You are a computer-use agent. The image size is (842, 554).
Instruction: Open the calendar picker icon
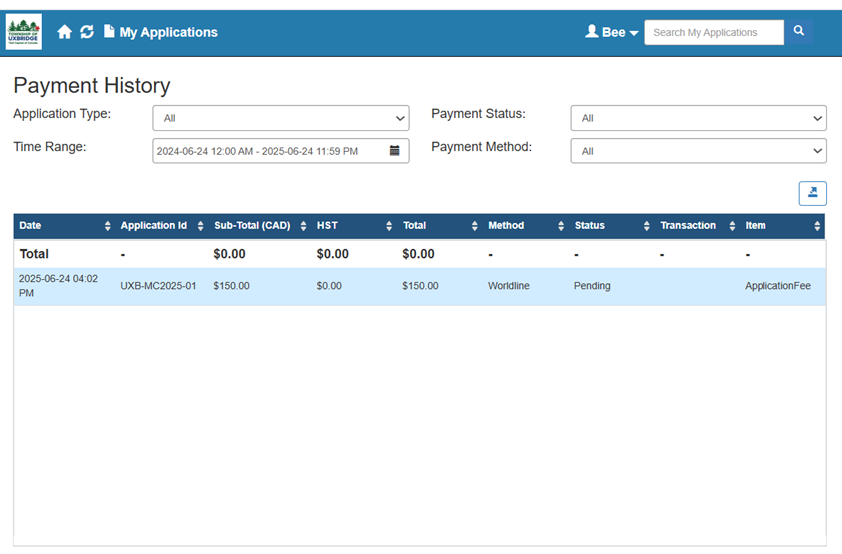tap(394, 151)
